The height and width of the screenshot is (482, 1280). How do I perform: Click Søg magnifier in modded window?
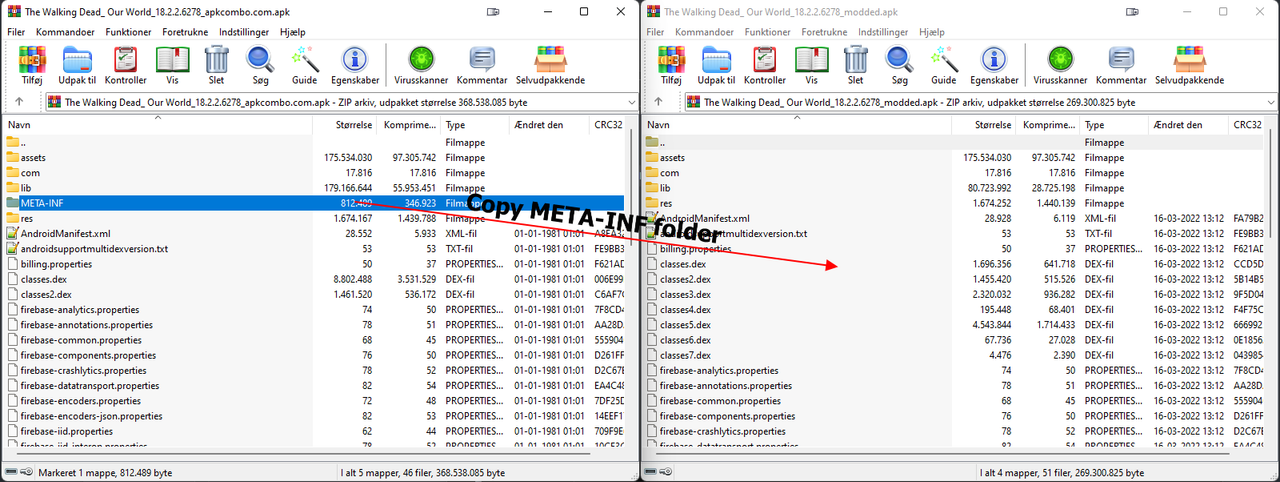pyautogui.click(x=899, y=65)
